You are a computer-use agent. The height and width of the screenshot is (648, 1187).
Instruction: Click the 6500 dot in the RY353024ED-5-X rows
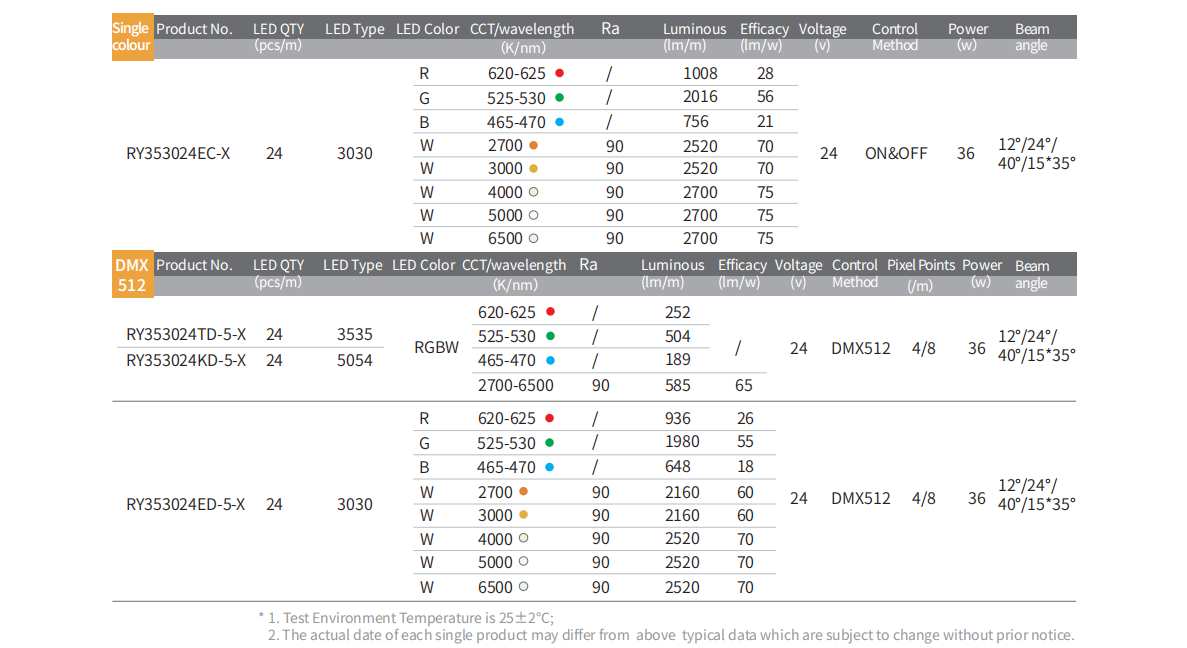coord(523,587)
